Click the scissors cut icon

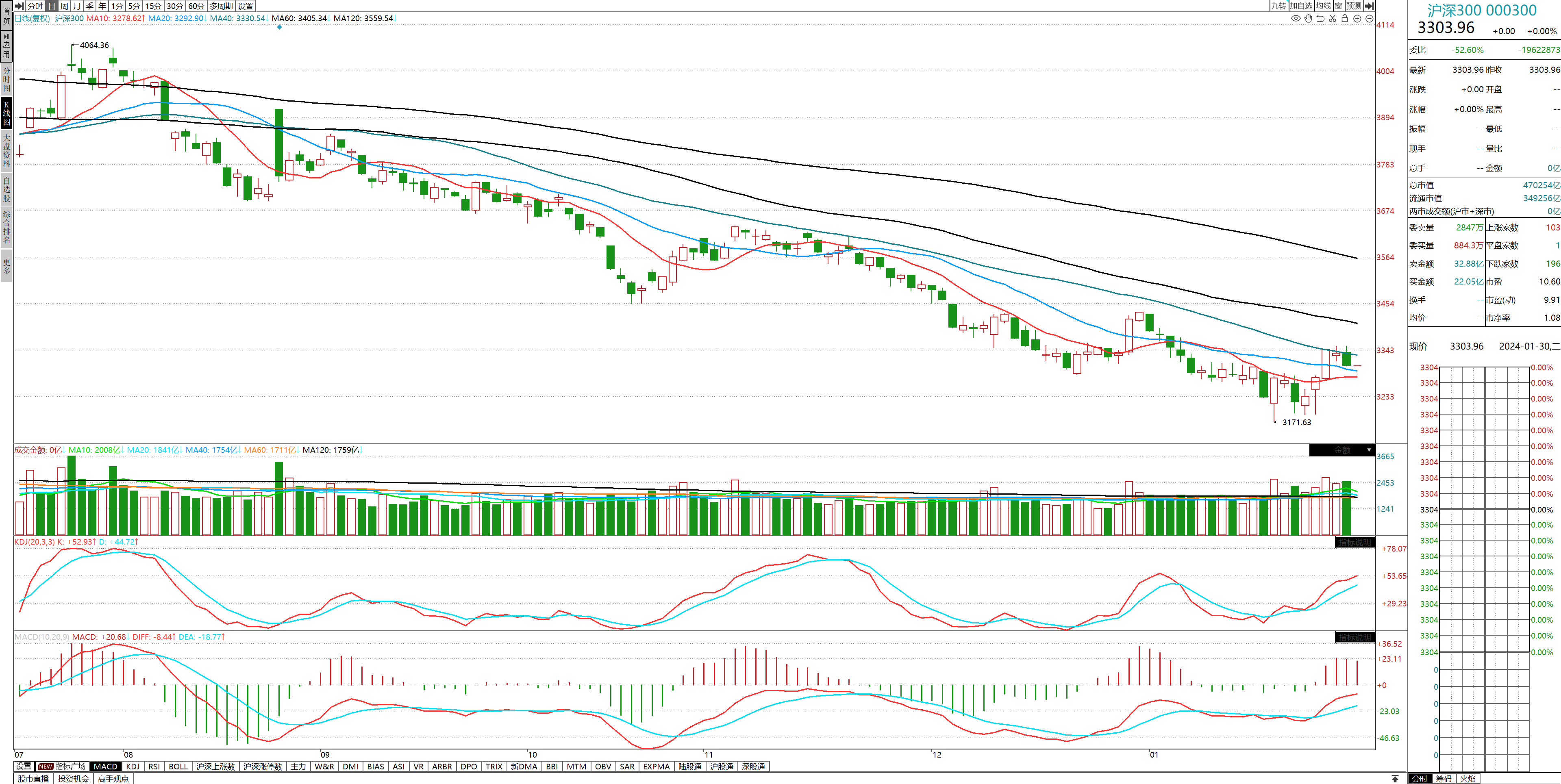[x=1333, y=18]
